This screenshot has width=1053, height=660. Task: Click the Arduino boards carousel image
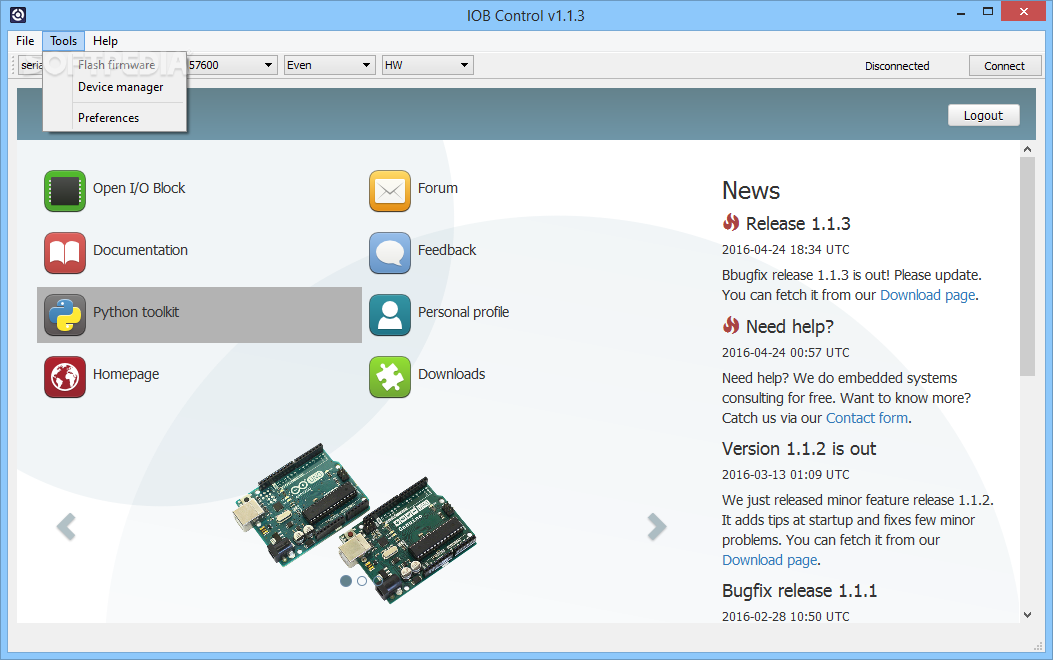355,522
